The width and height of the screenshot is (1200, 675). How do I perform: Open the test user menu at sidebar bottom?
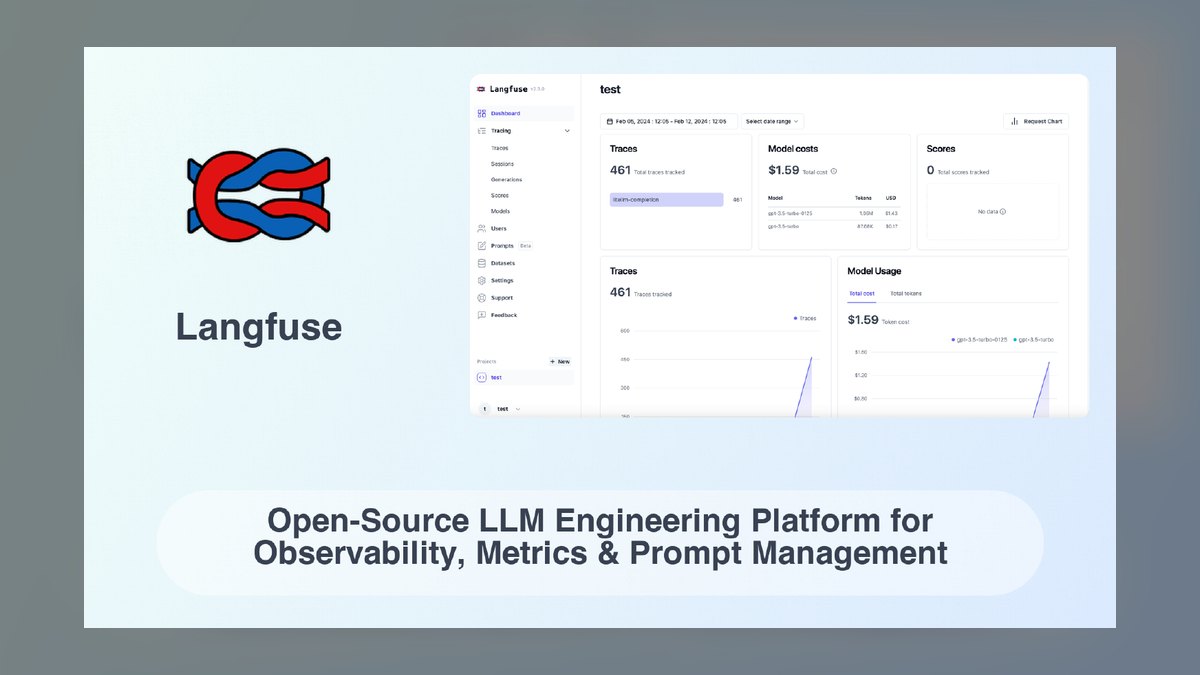click(501, 409)
